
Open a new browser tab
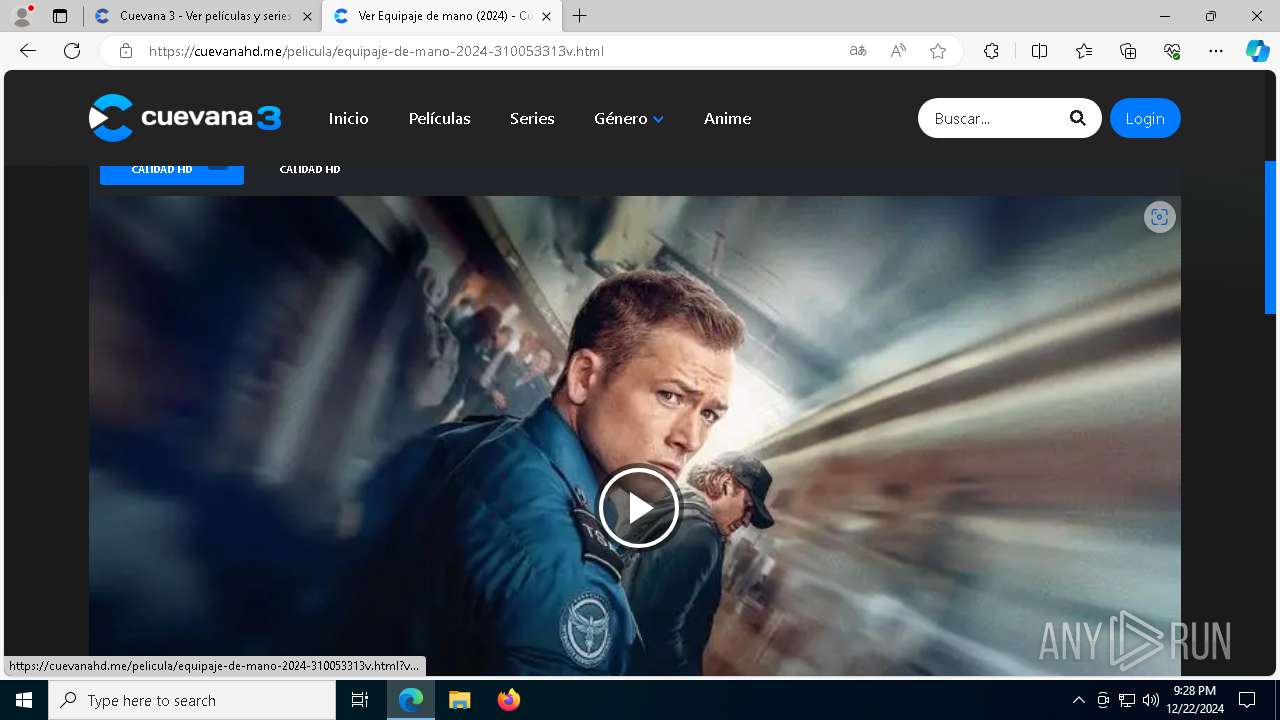coord(580,16)
